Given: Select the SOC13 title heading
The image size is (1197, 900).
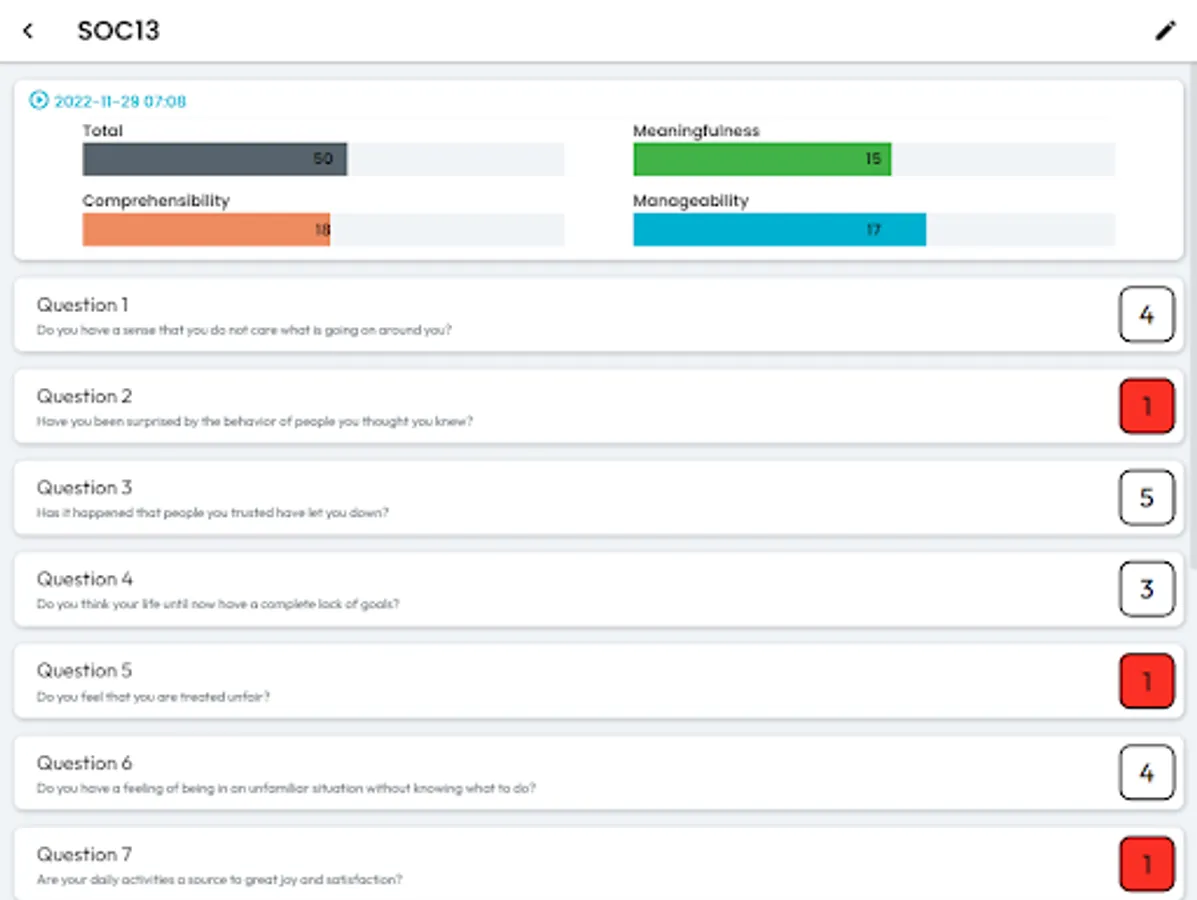Looking at the screenshot, I should point(117,31).
